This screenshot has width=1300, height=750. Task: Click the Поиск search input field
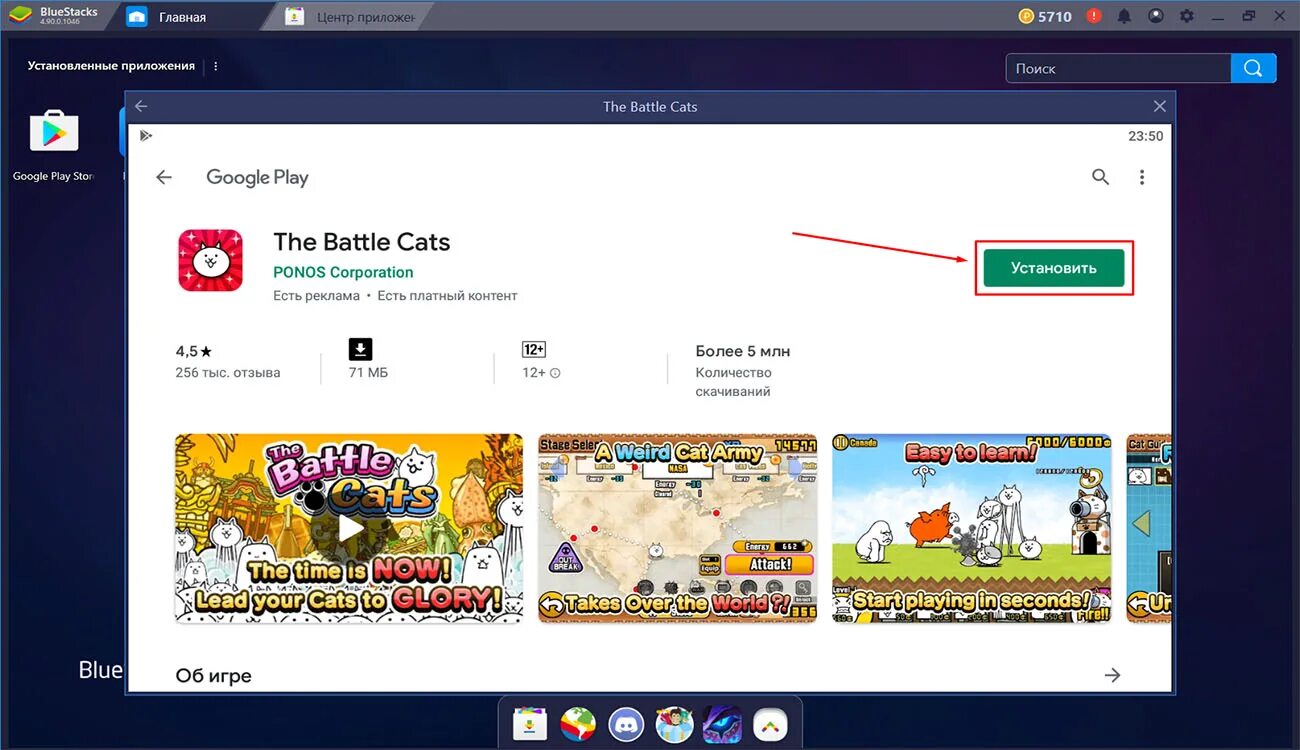tap(1118, 68)
